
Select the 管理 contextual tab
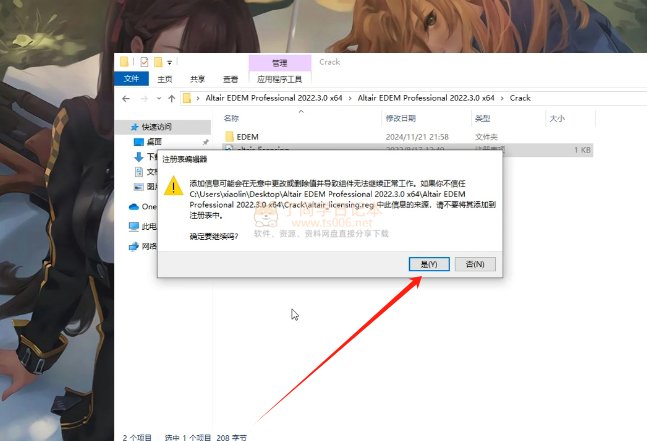tap(279, 63)
